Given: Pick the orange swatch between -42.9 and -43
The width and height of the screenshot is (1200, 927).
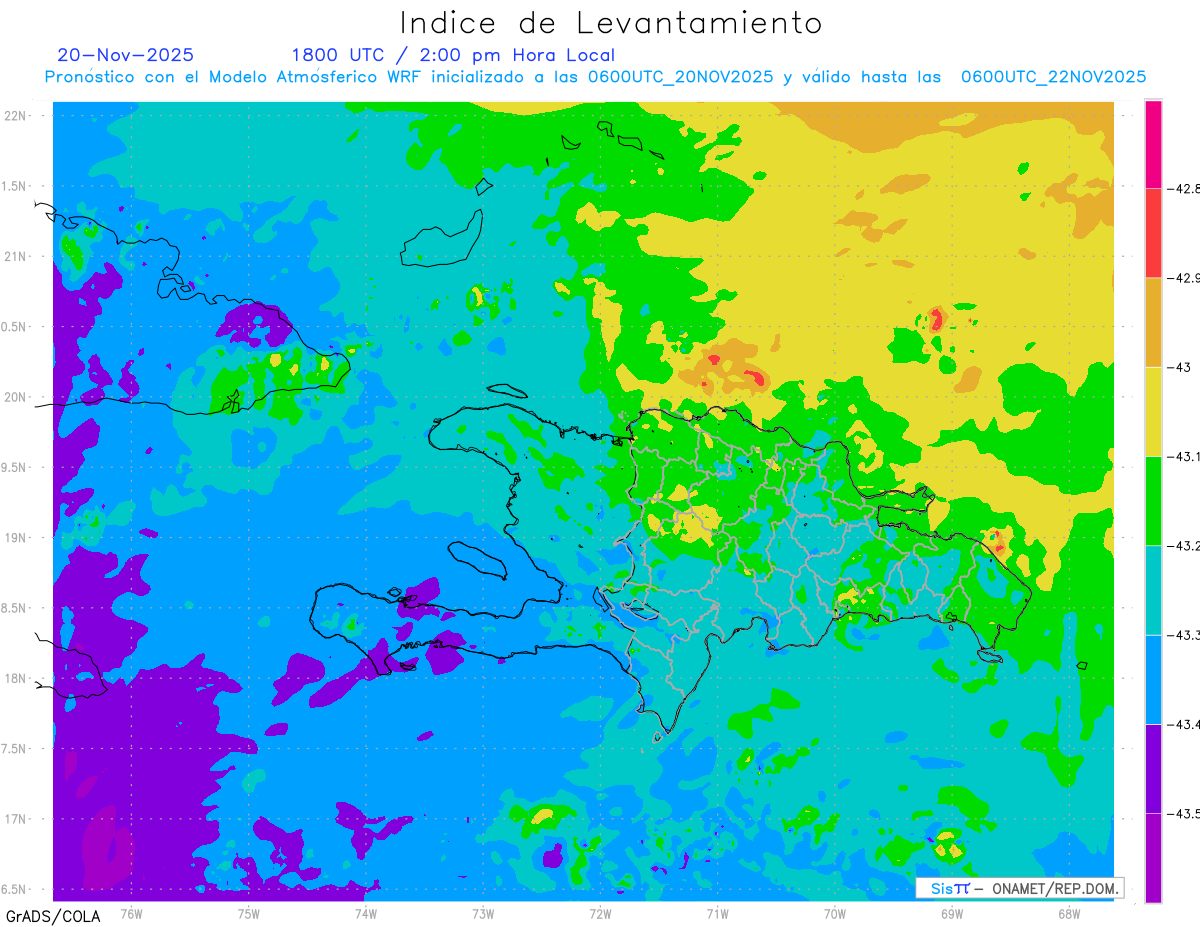Looking at the screenshot, I should 1154,322.
